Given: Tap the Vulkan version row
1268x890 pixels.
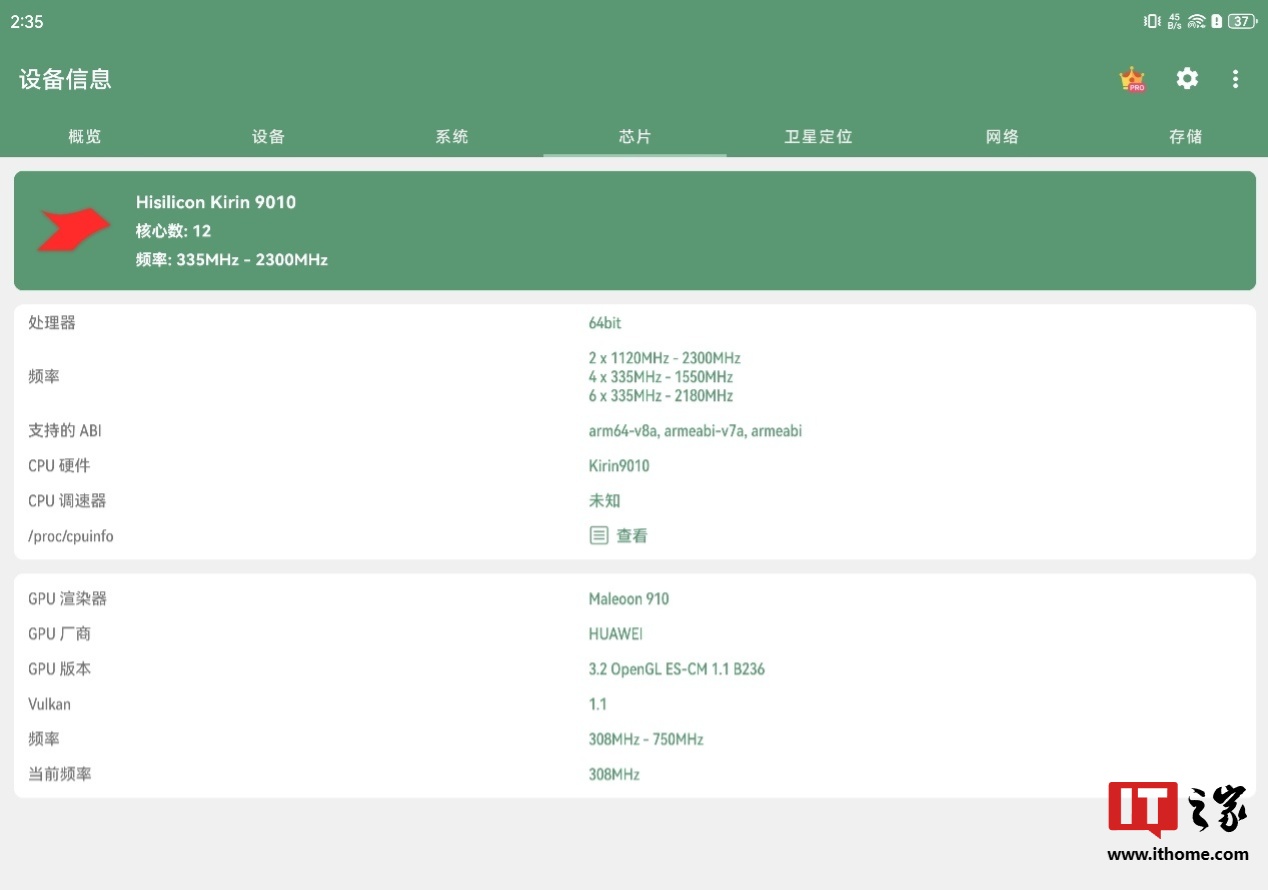Looking at the screenshot, I should tap(634, 704).
